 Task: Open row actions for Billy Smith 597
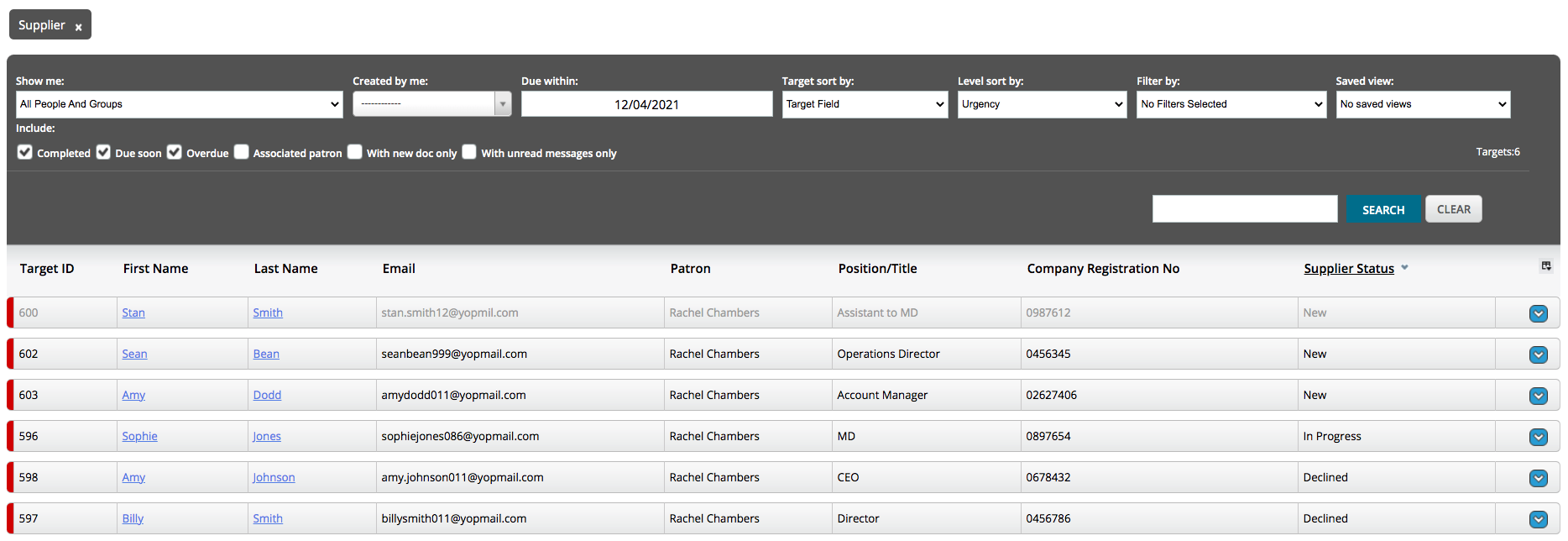click(x=1538, y=519)
